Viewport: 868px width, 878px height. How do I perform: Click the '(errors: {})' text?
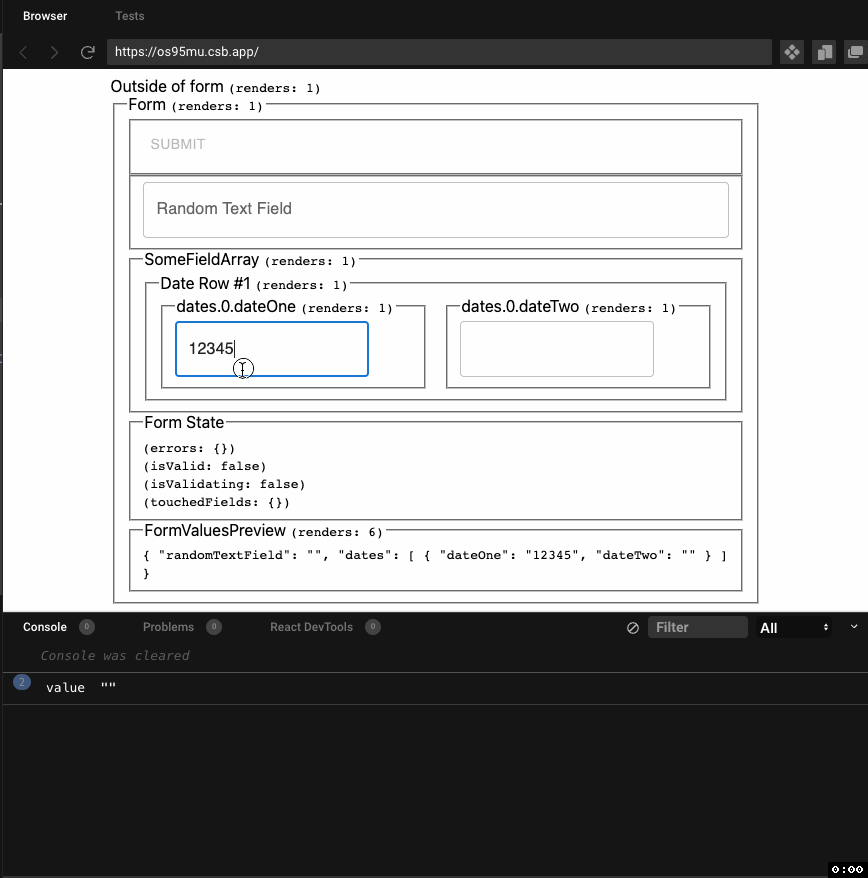189,449
